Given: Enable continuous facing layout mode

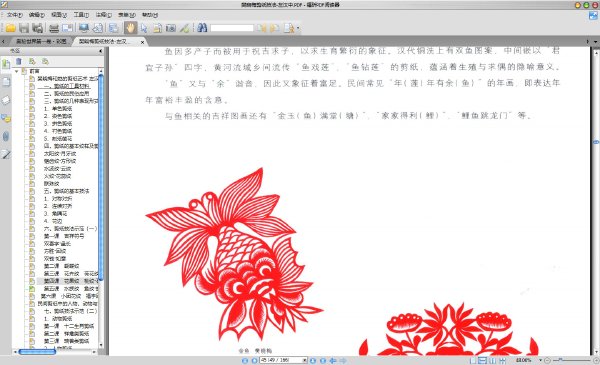Looking at the screenshot, I should click(x=502, y=360).
